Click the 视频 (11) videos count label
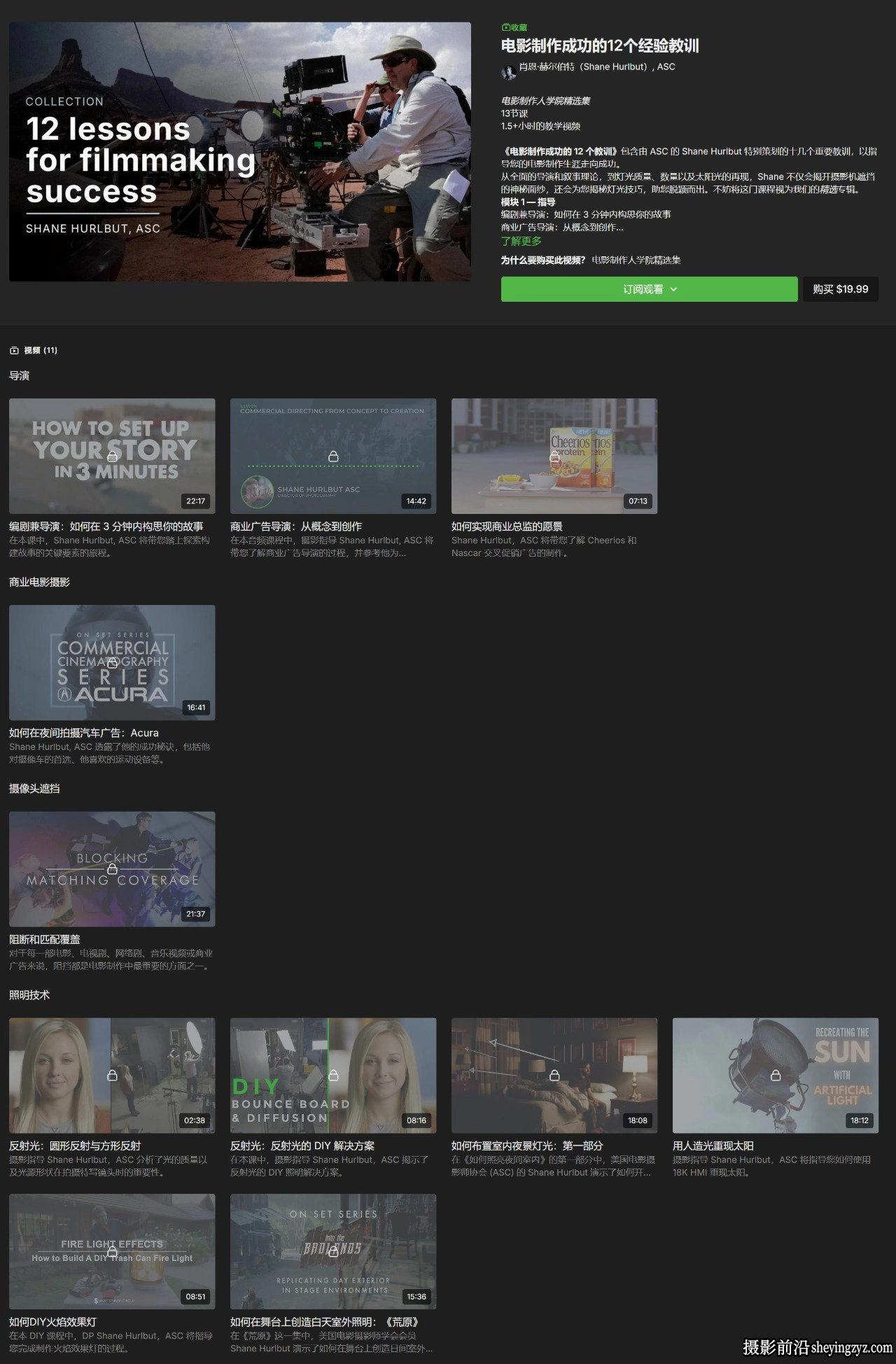The height and width of the screenshot is (1364, 896). 41,350
